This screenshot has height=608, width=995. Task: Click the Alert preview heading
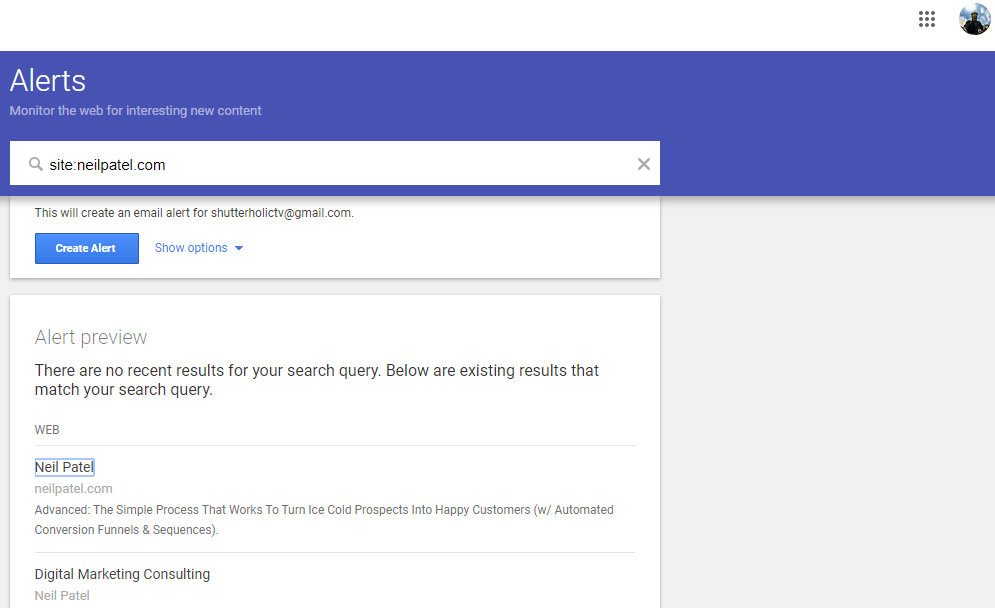(x=91, y=337)
